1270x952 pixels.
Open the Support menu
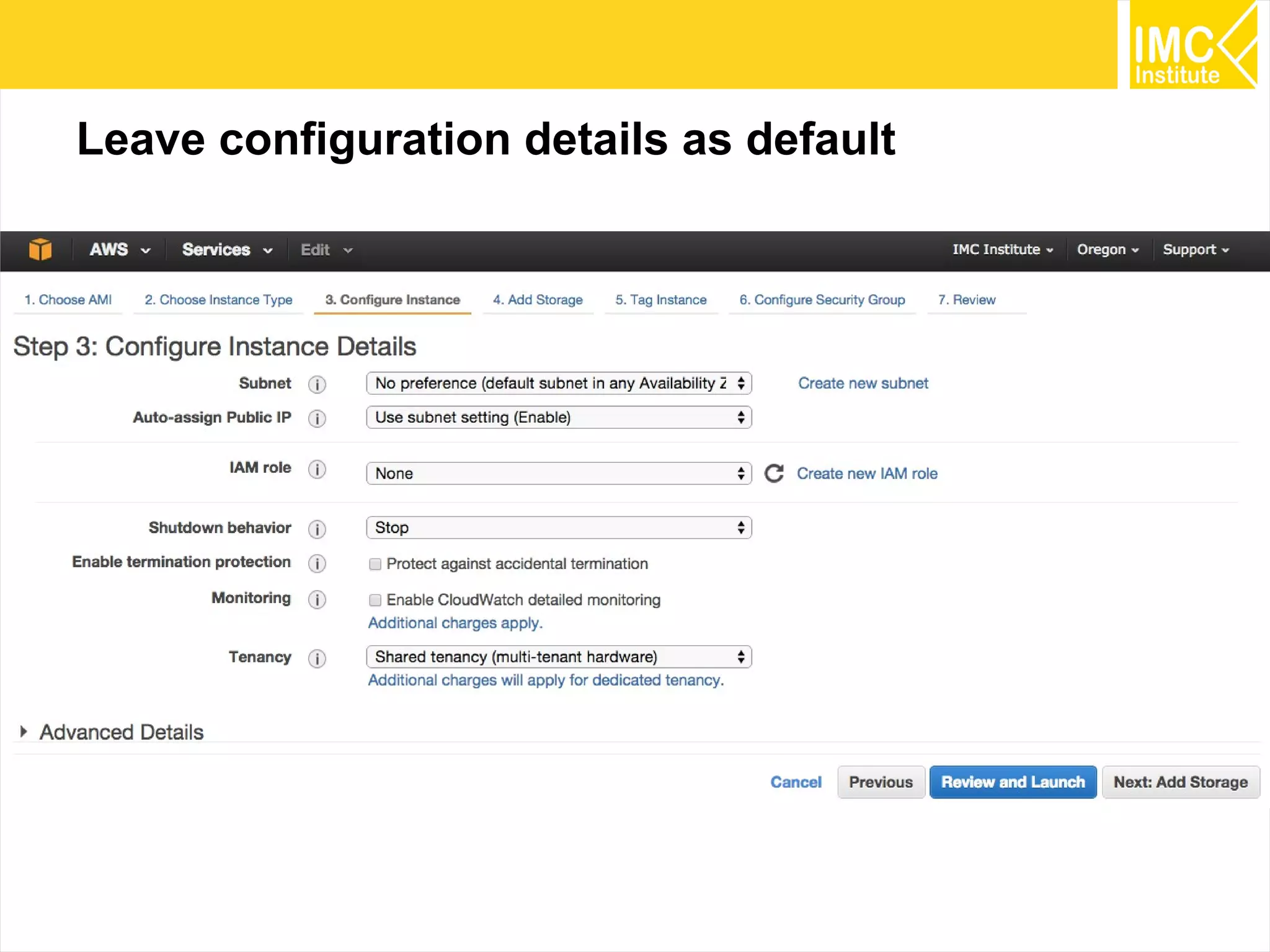coord(1196,250)
